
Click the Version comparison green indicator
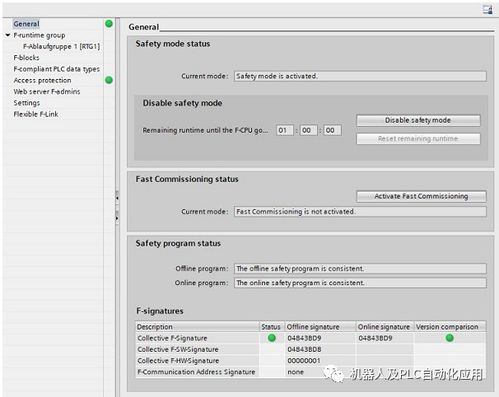coord(450,338)
